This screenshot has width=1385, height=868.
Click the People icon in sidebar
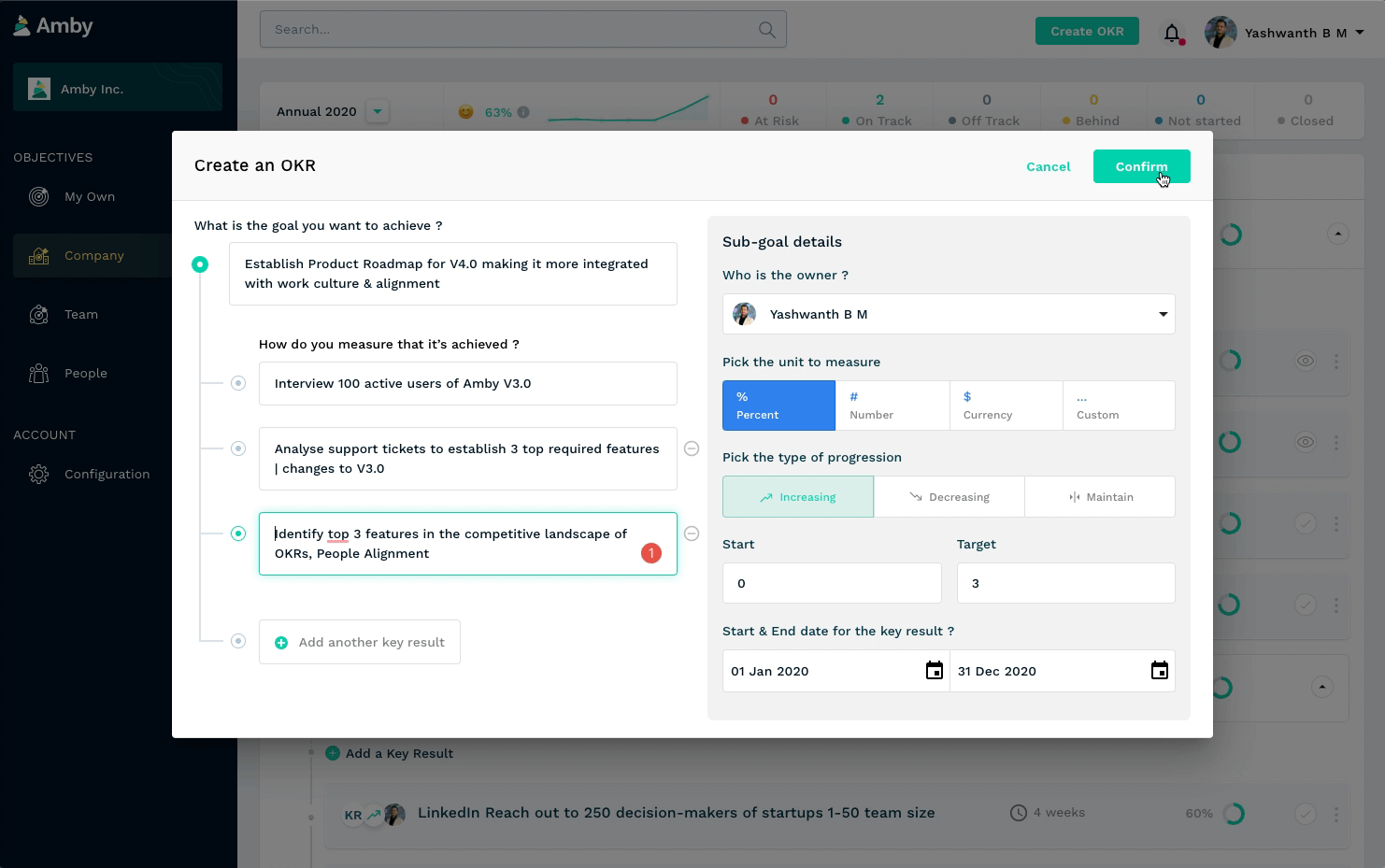coord(38,374)
